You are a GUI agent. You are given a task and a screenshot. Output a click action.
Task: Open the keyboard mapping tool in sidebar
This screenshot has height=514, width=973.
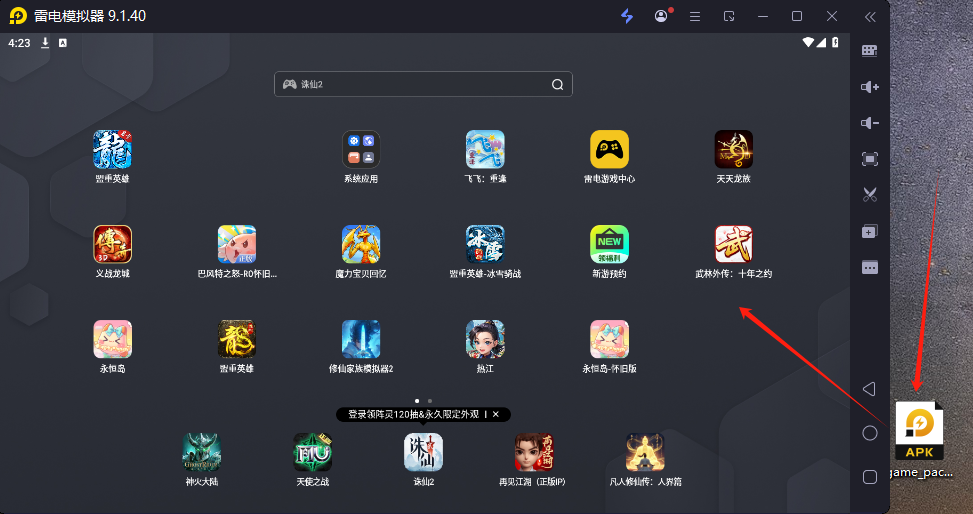coord(869,51)
